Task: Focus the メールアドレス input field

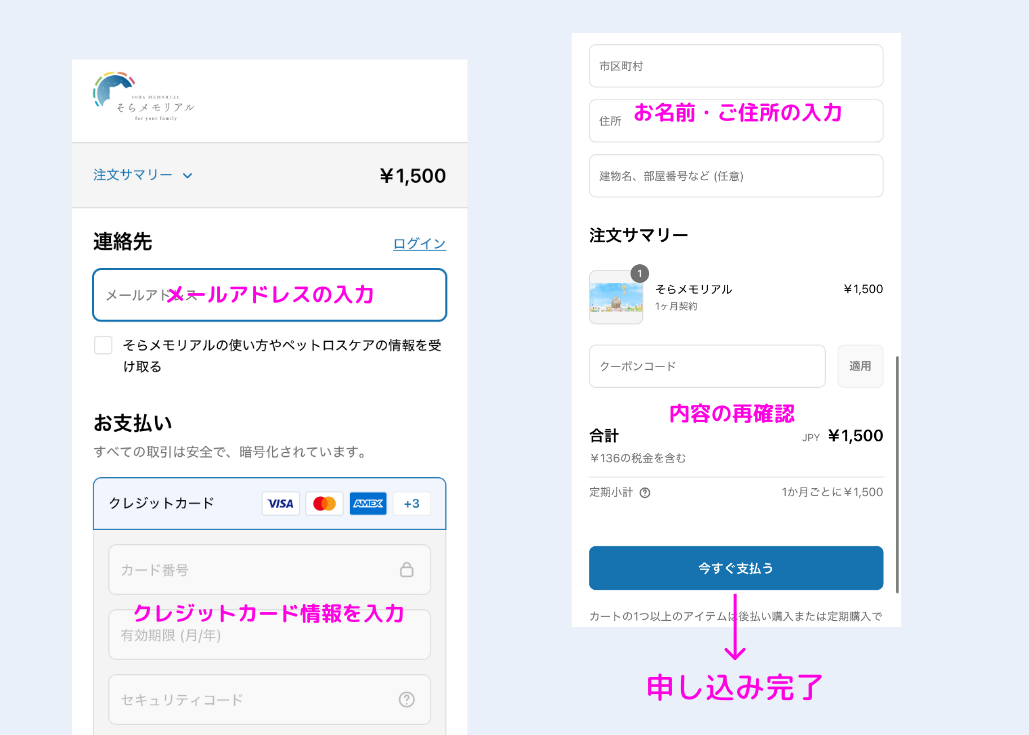Action: [x=269, y=295]
